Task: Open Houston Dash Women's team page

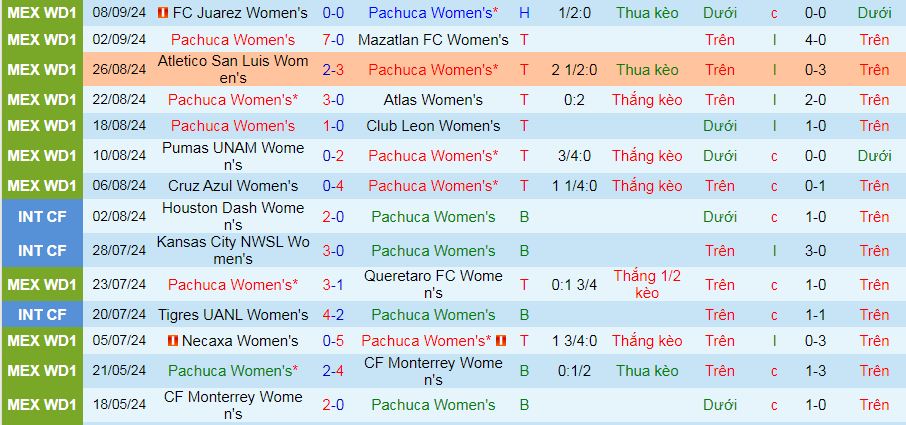Action: [233, 217]
